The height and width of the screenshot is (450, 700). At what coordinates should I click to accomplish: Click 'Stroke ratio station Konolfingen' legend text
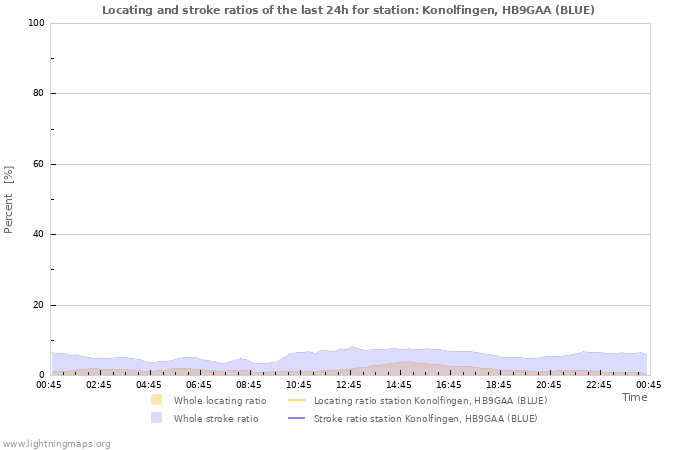[425, 418]
